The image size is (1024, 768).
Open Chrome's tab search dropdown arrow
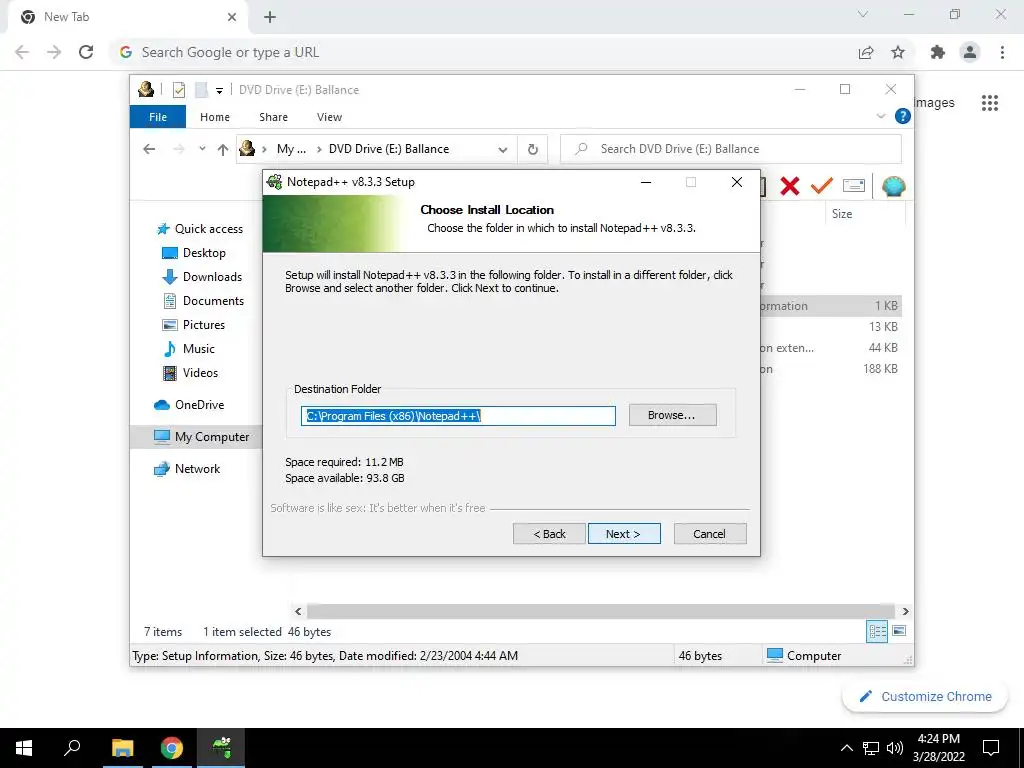(863, 14)
